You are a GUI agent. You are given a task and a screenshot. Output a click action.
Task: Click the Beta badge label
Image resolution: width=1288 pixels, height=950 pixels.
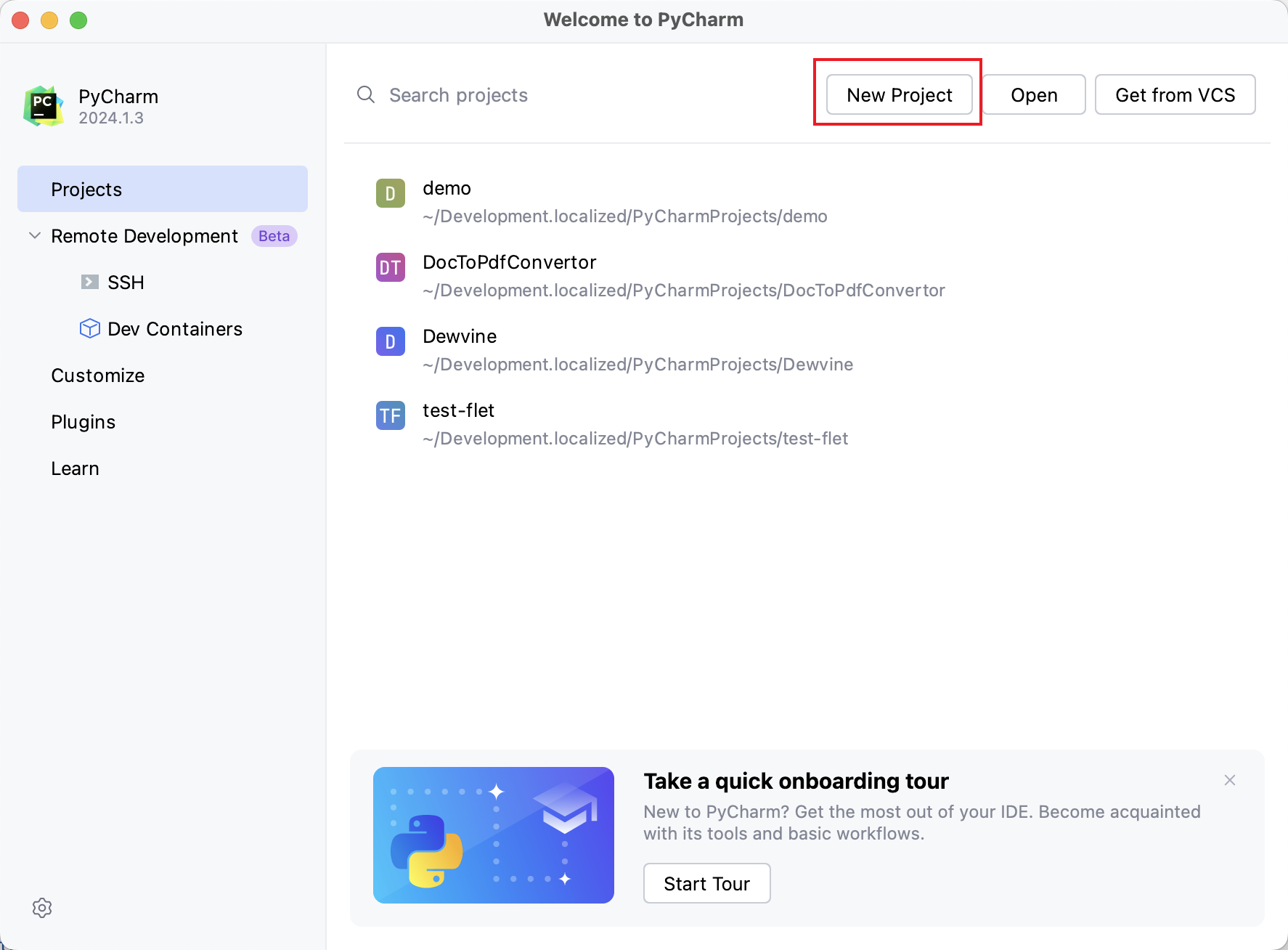274,236
